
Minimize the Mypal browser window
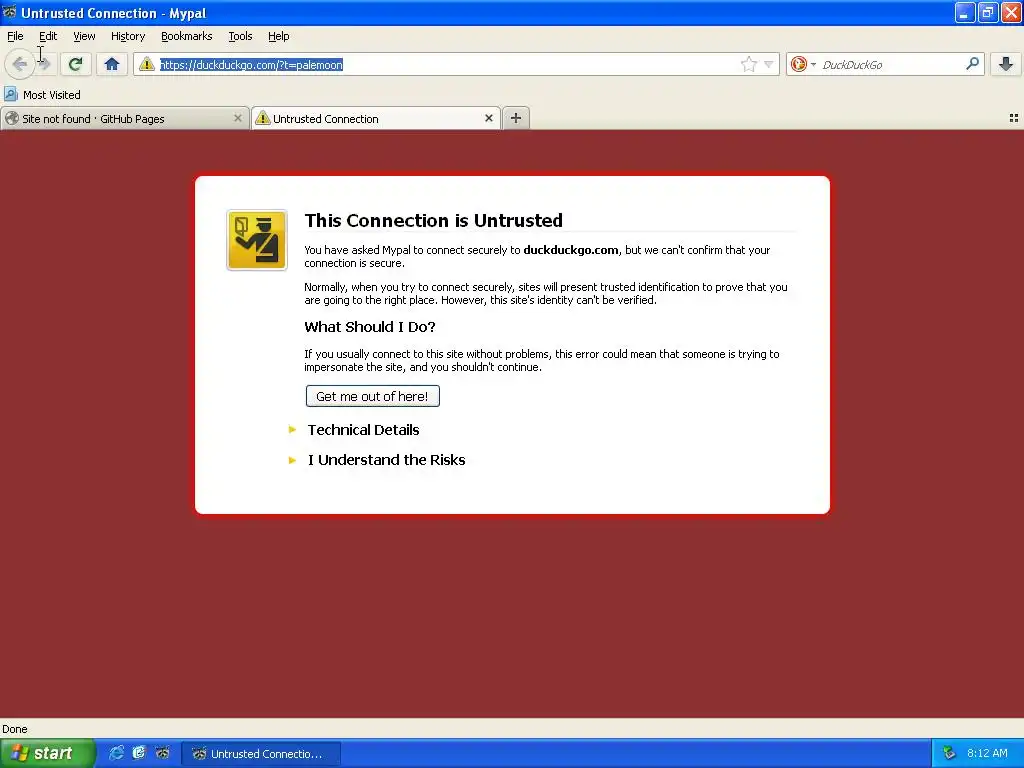pyautogui.click(x=964, y=12)
